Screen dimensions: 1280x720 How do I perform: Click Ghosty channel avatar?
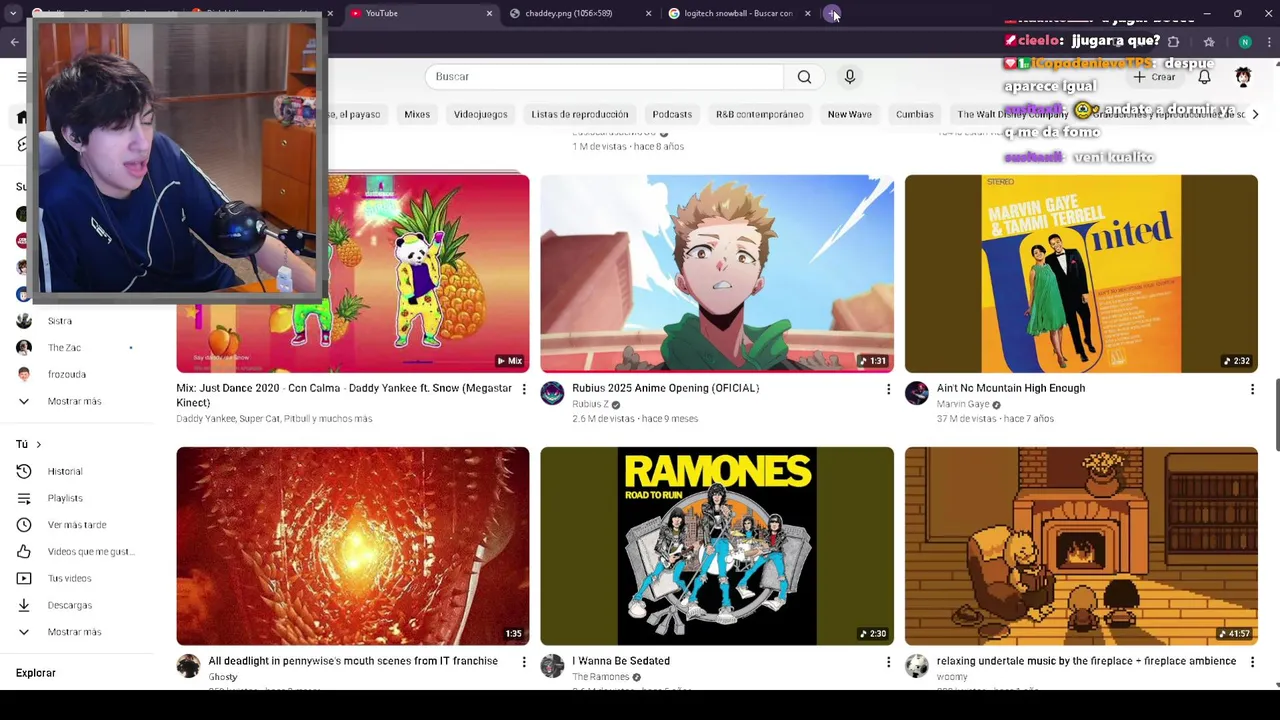coord(188,666)
